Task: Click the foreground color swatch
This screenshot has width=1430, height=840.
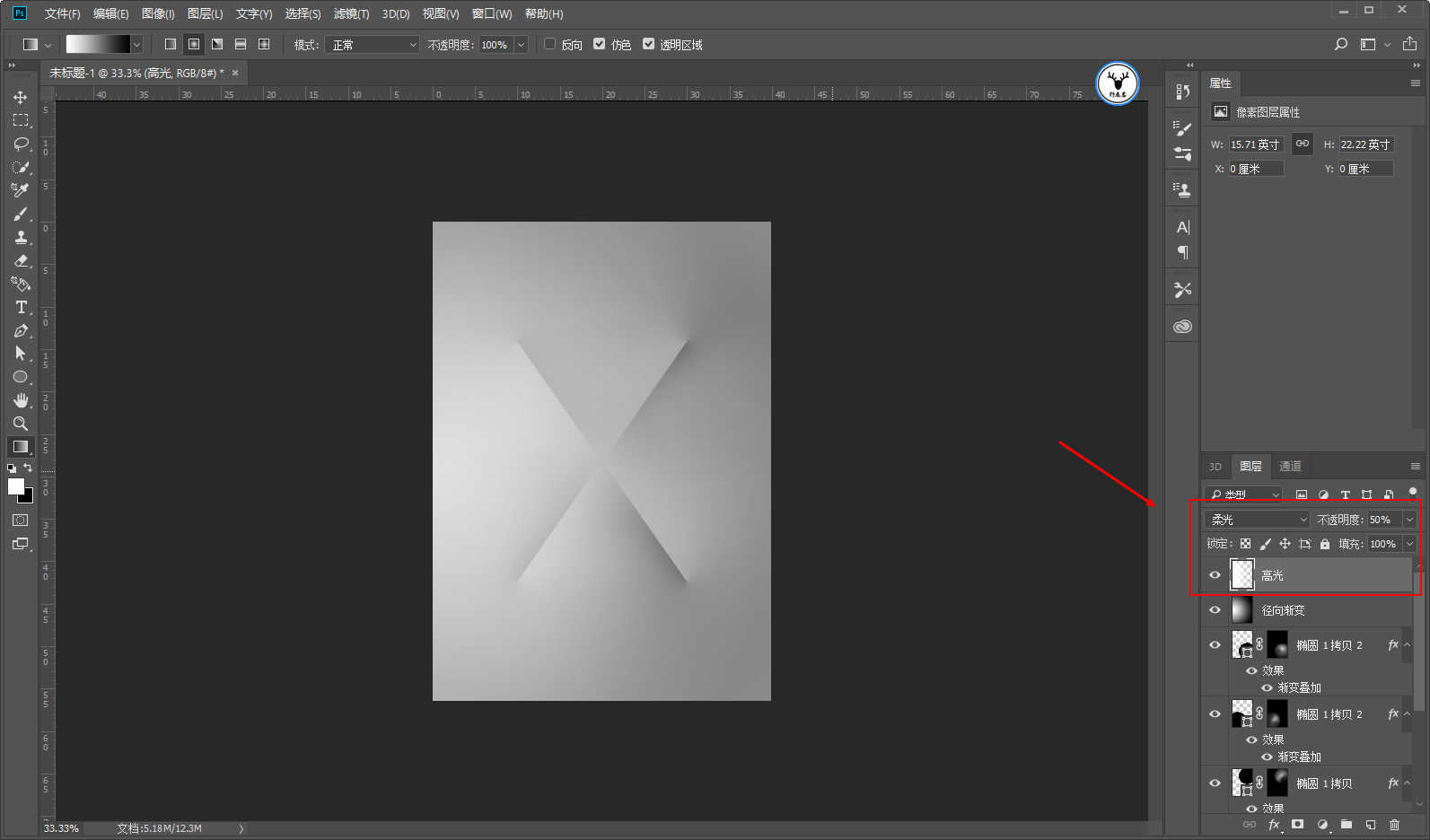Action: (15, 486)
